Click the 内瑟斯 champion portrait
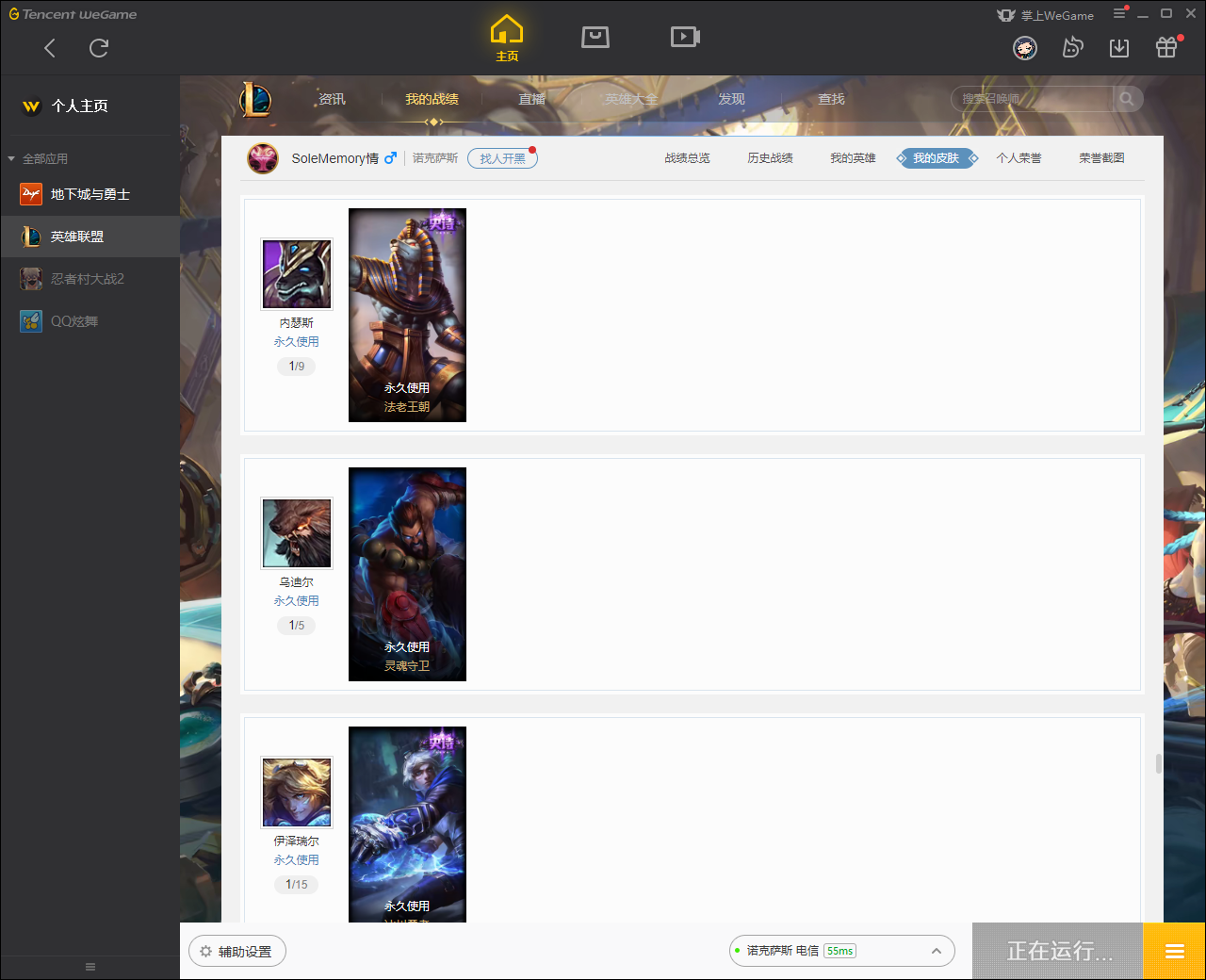The width and height of the screenshot is (1206, 980). click(297, 274)
